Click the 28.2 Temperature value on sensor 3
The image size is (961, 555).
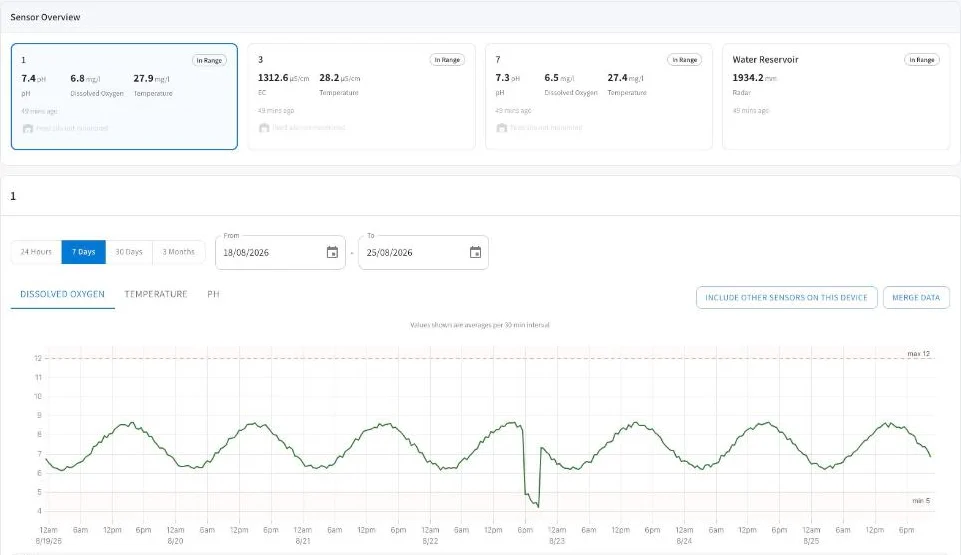point(340,78)
